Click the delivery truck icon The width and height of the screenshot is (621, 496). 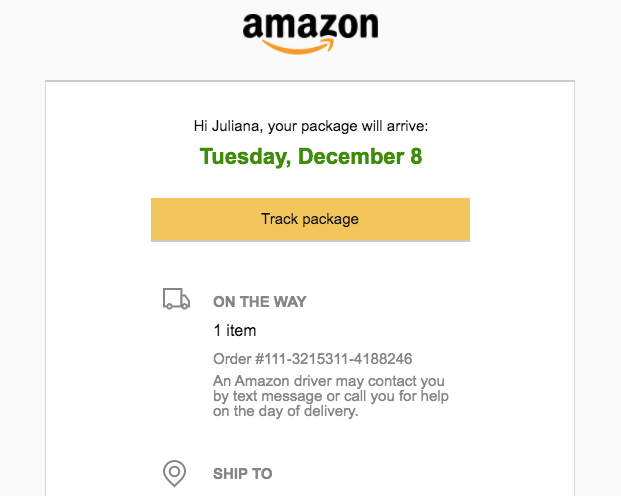[176, 299]
